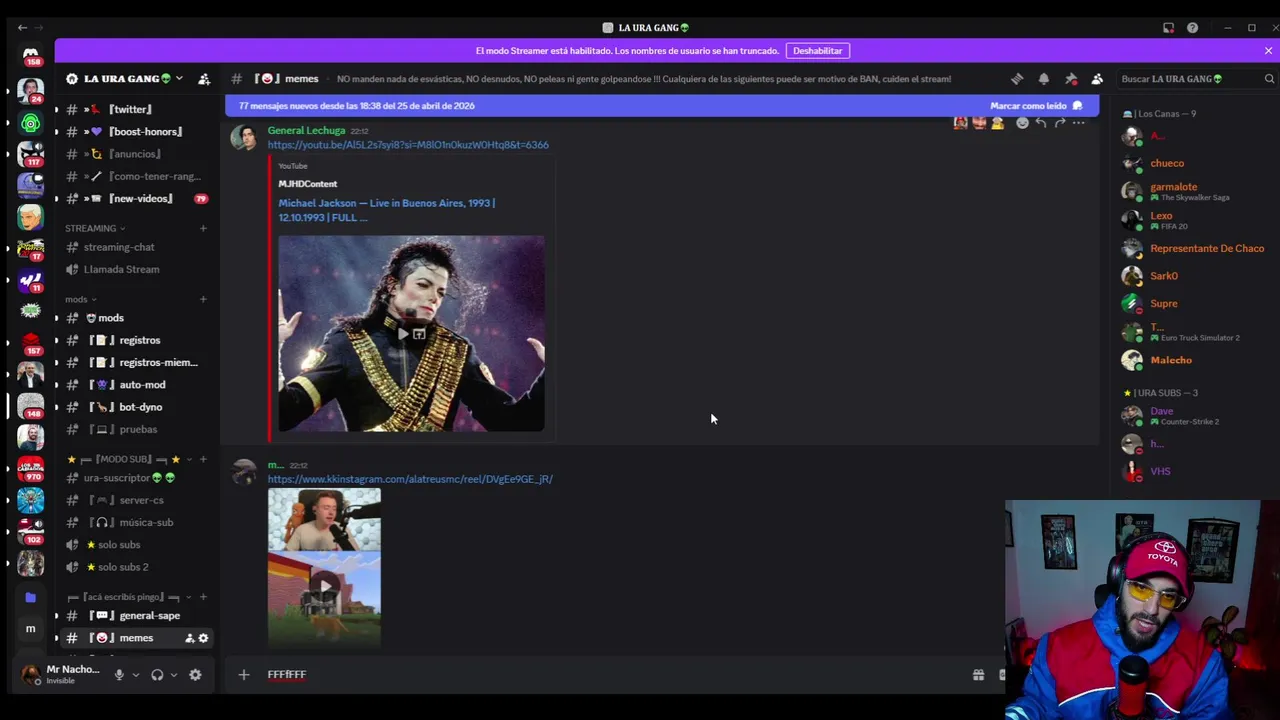Go to Discord direct messages home

pos(30,56)
